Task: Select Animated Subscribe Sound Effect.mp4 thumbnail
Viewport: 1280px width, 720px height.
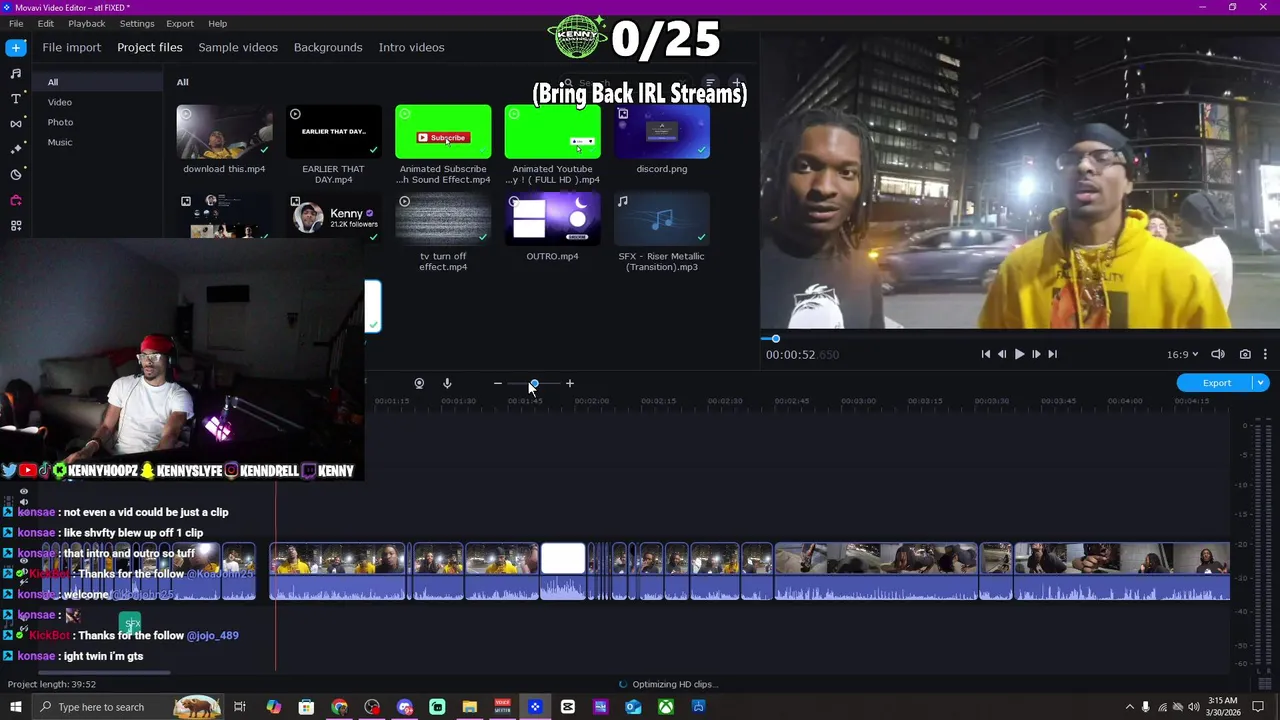Action: point(443,132)
